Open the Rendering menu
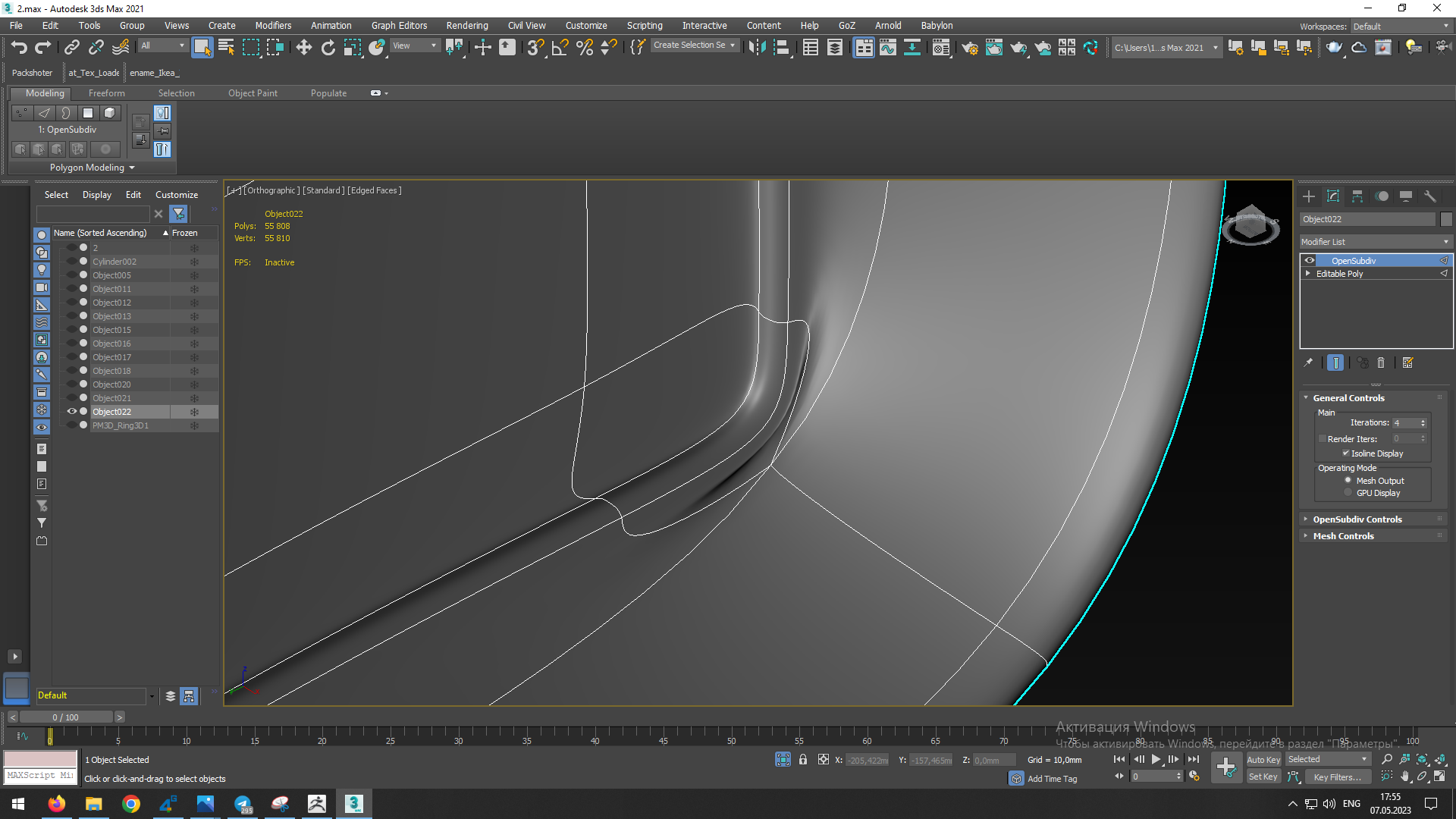This screenshot has height=819, width=1456. pyautogui.click(x=466, y=25)
